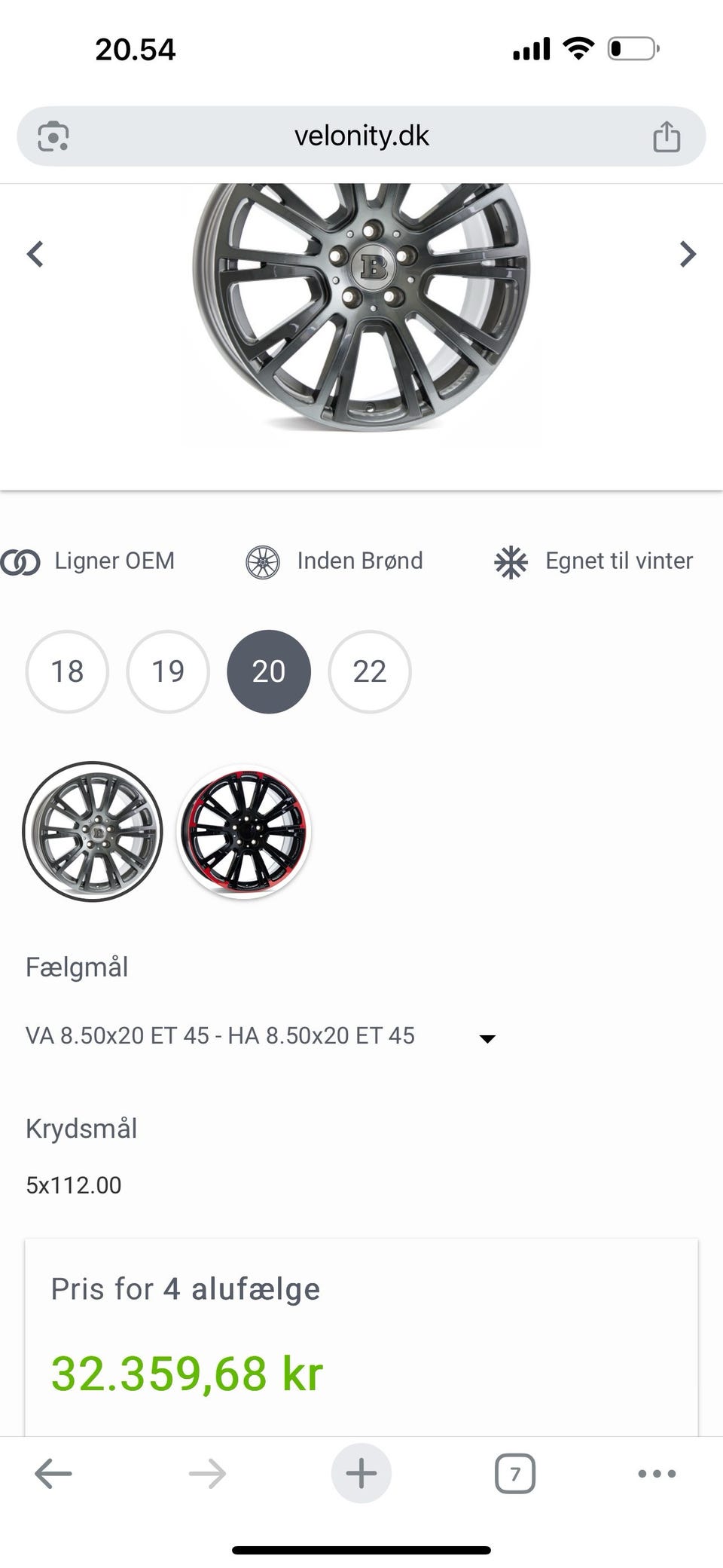723x1568 pixels.
Task: Tap the camera lens search icon
Action: [x=53, y=136]
